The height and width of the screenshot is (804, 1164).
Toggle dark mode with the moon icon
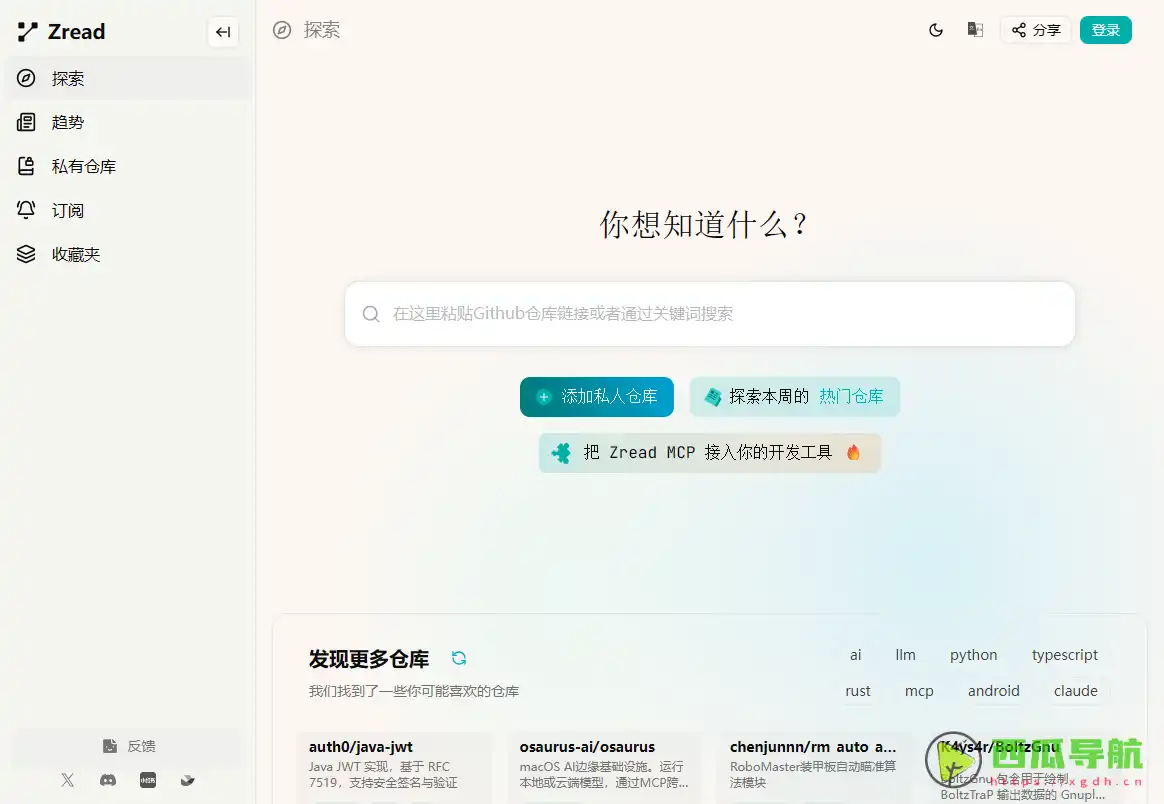click(x=935, y=30)
